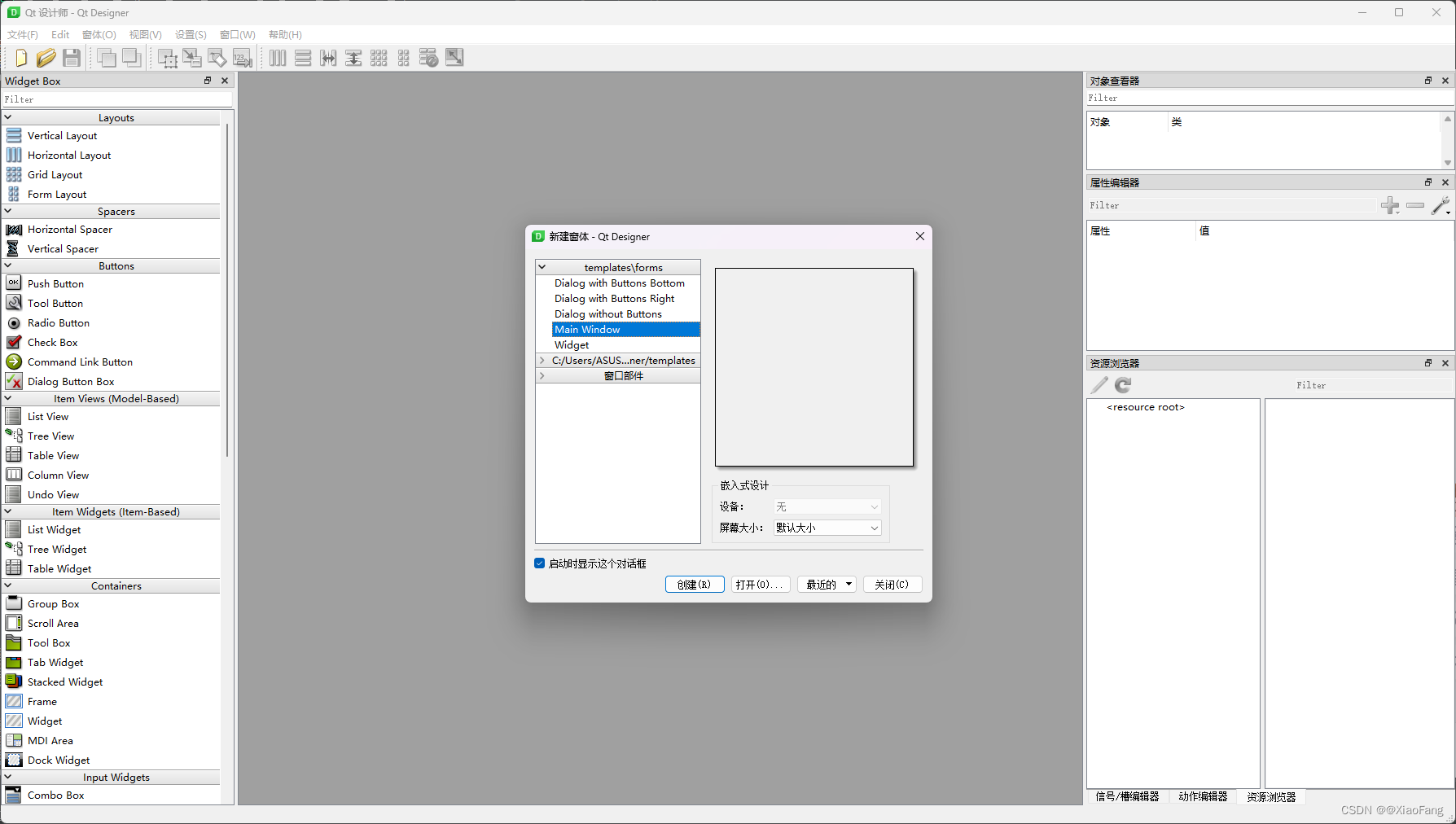Image resolution: width=1456 pixels, height=824 pixels.
Task: Click the resource browser reload icon
Action: (x=1123, y=385)
